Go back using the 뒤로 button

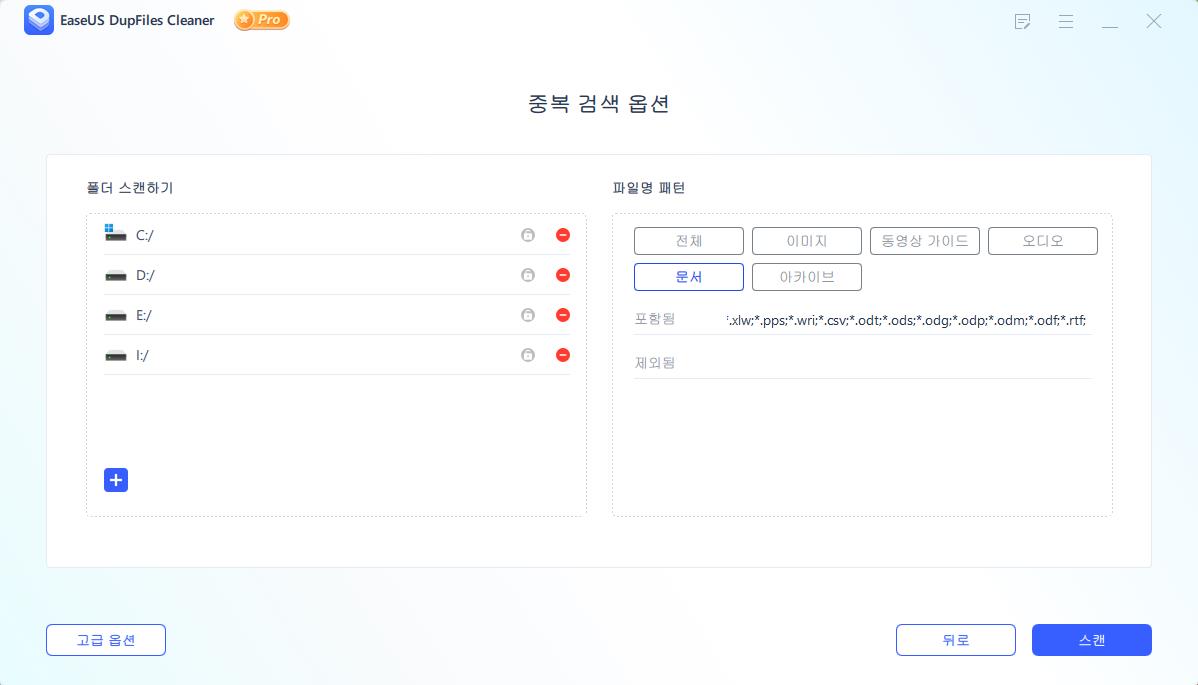pos(956,640)
